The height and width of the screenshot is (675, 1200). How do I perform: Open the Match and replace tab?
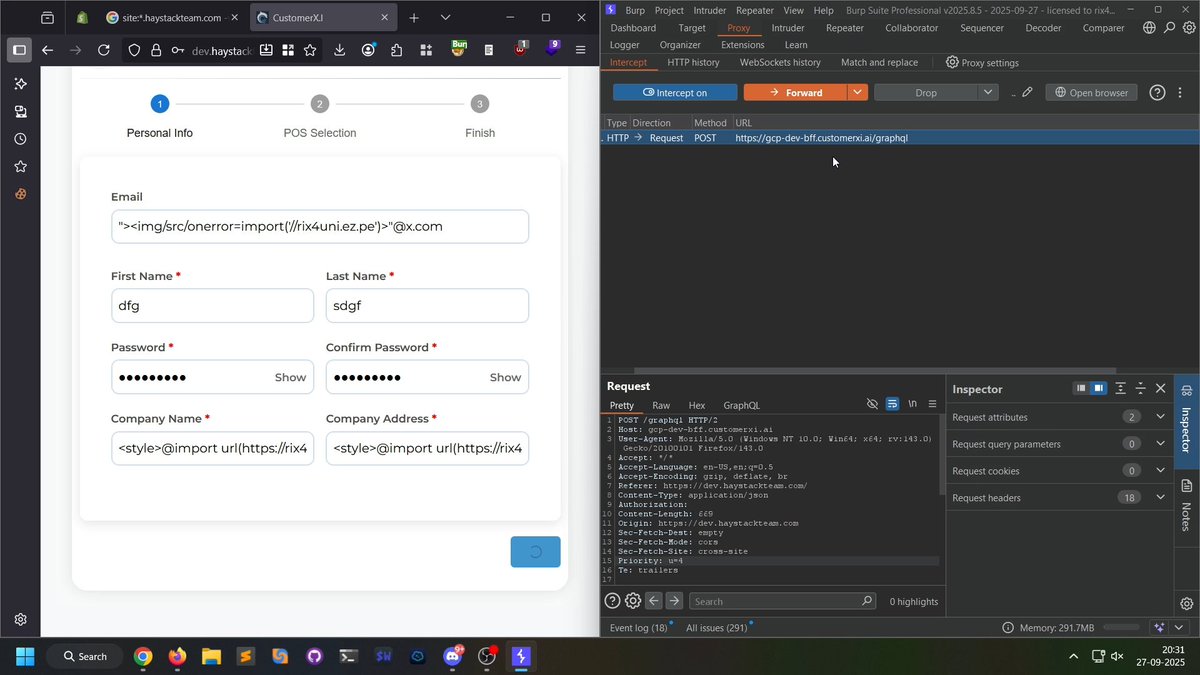(x=879, y=62)
